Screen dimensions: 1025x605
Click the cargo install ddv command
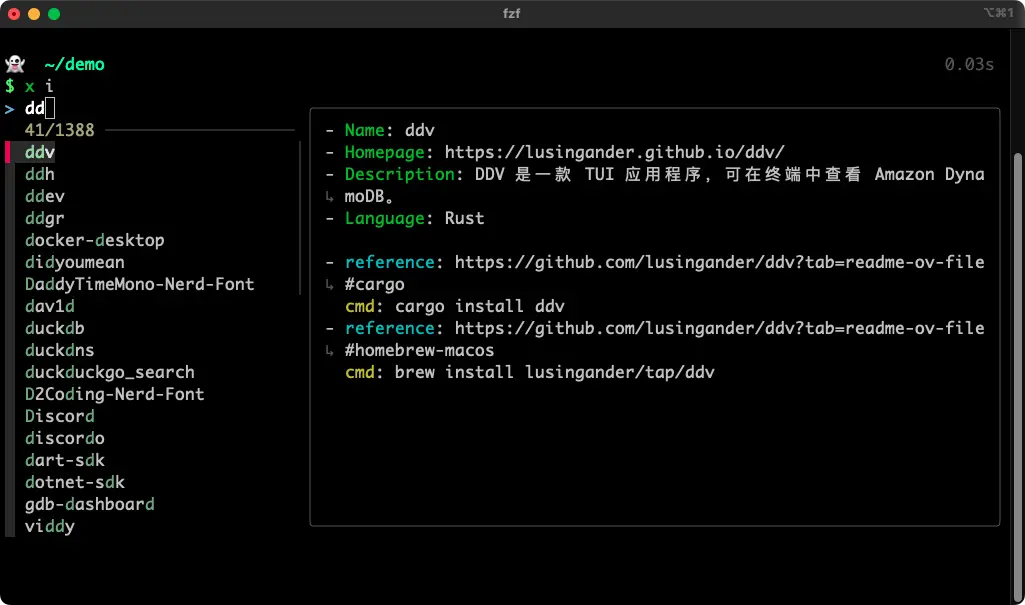(480, 306)
